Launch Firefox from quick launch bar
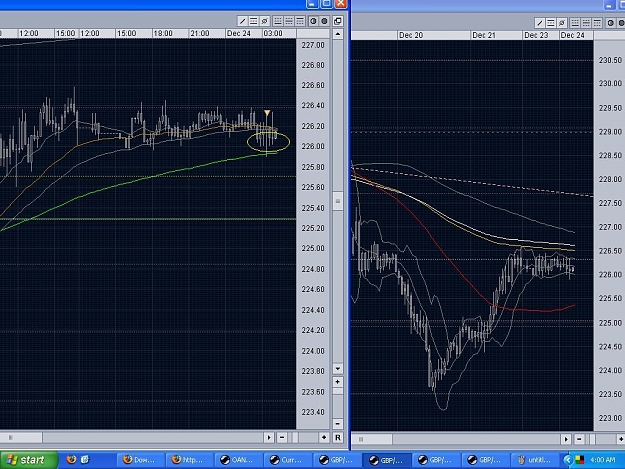Image resolution: width=625 pixels, height=469 pixels. coord(71,459)
